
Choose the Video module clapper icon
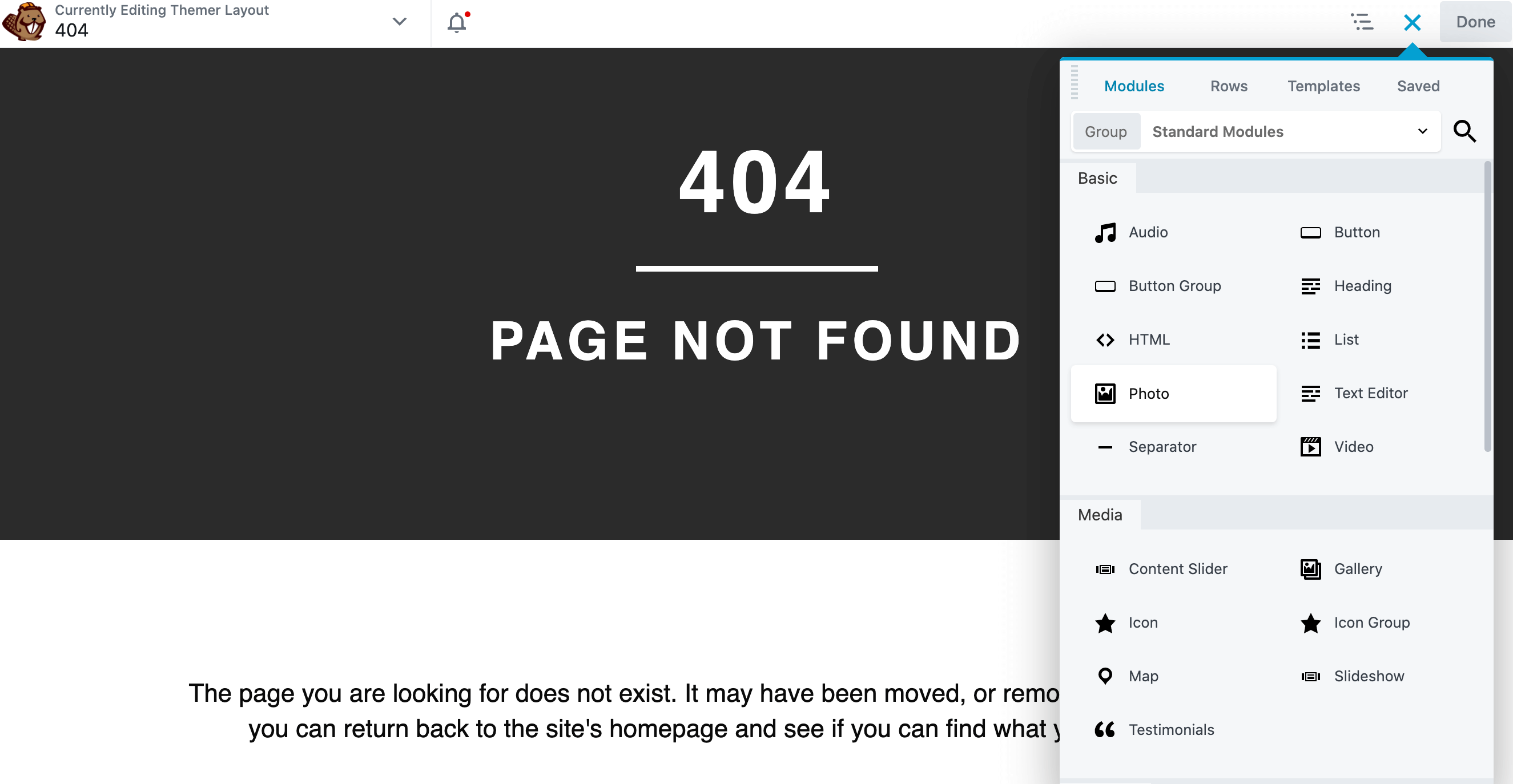[1310, 447]
